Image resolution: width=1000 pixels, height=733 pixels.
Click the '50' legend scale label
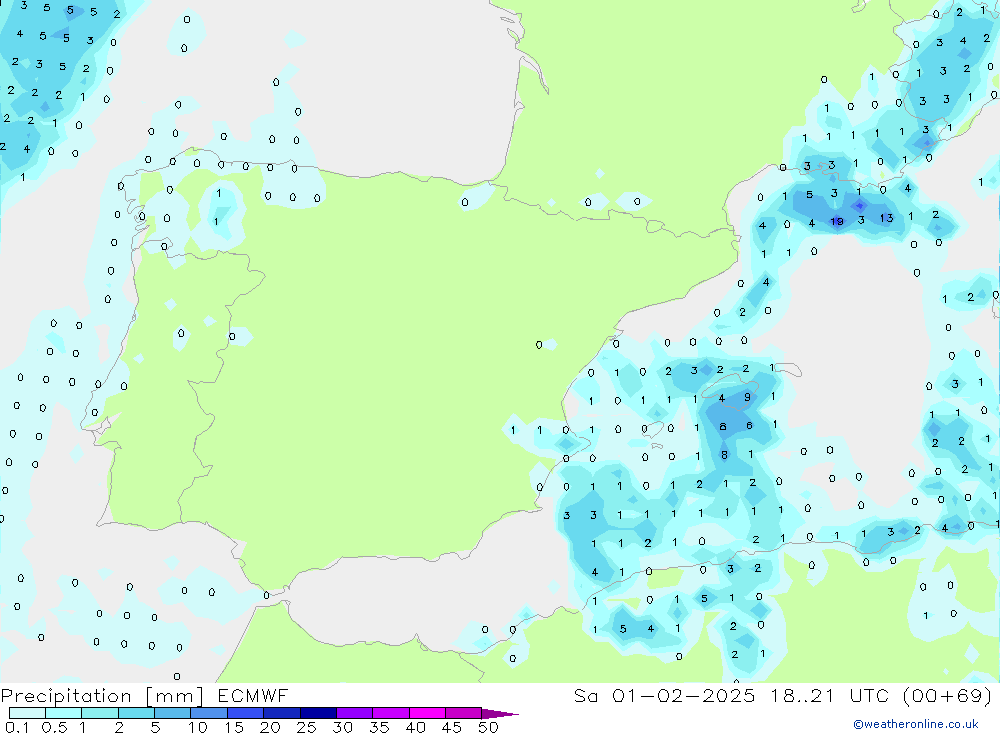click(488, 727)
